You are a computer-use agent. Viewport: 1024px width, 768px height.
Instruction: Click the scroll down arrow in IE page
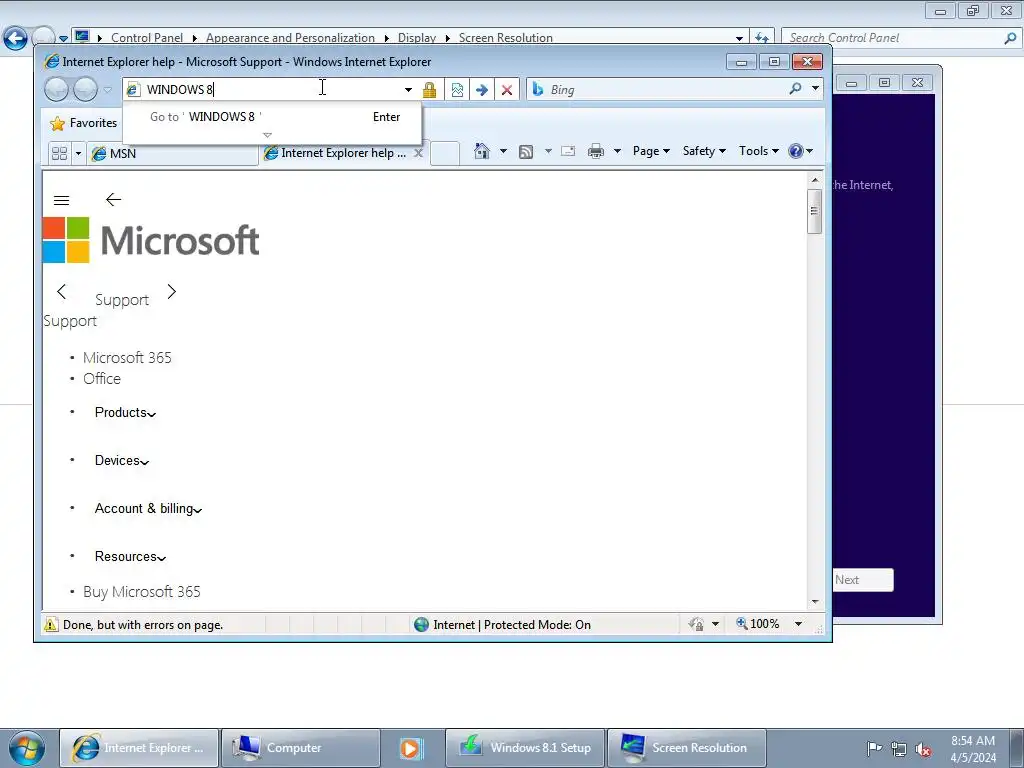point(814,601)
